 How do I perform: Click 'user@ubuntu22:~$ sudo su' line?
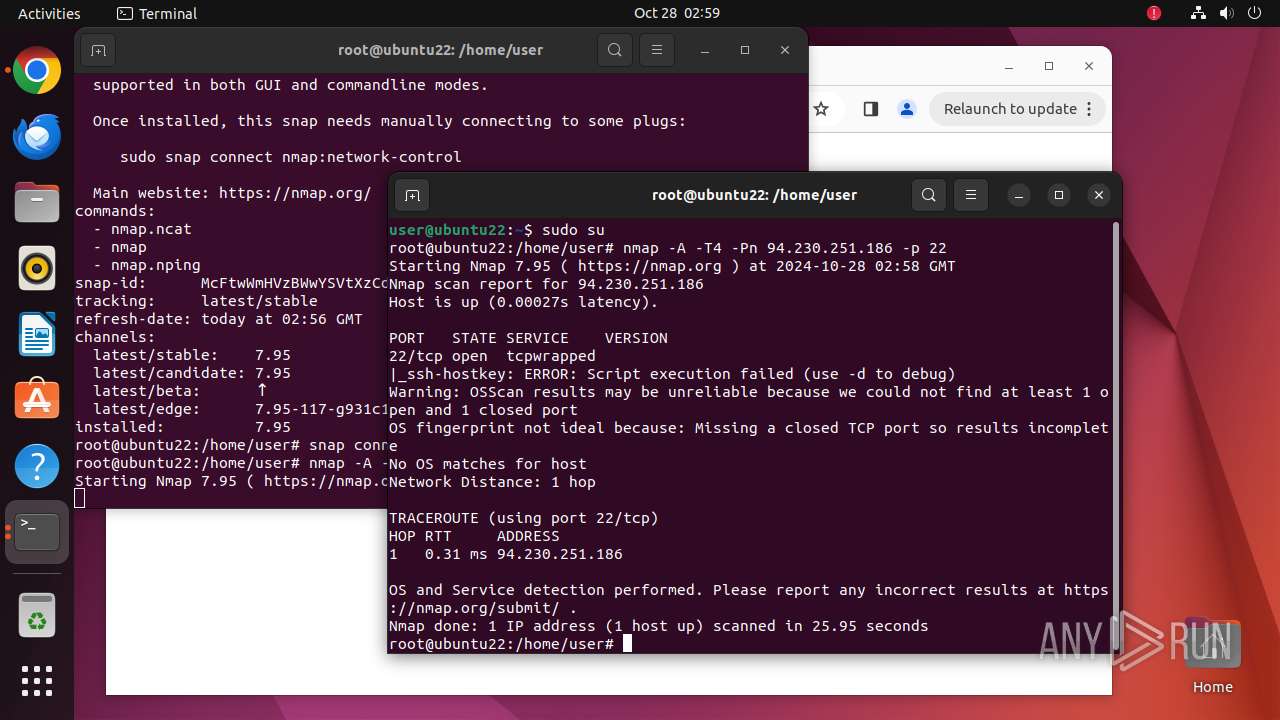[x=497, y=230]
